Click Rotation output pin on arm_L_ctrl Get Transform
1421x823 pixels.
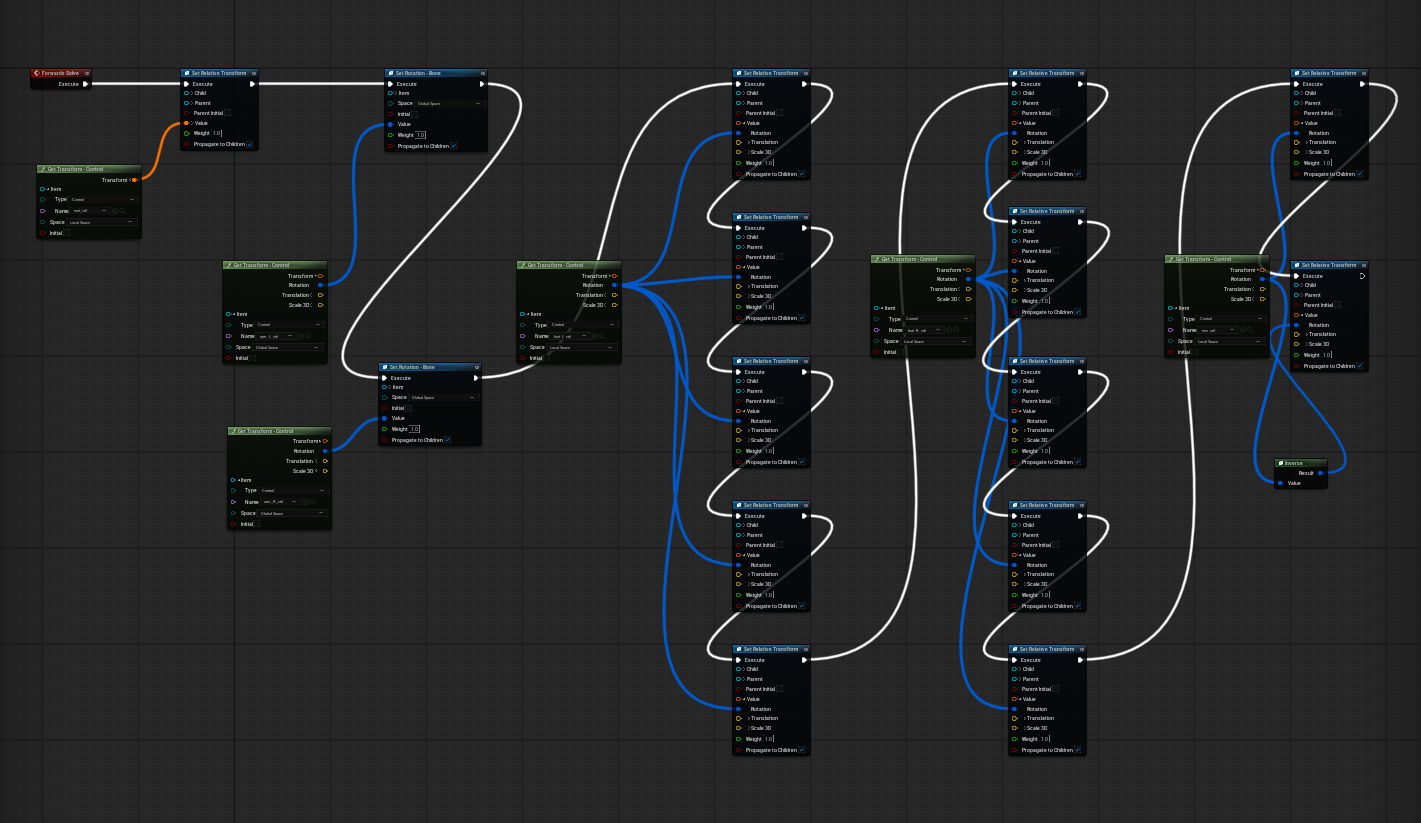(x=320, y=285)
